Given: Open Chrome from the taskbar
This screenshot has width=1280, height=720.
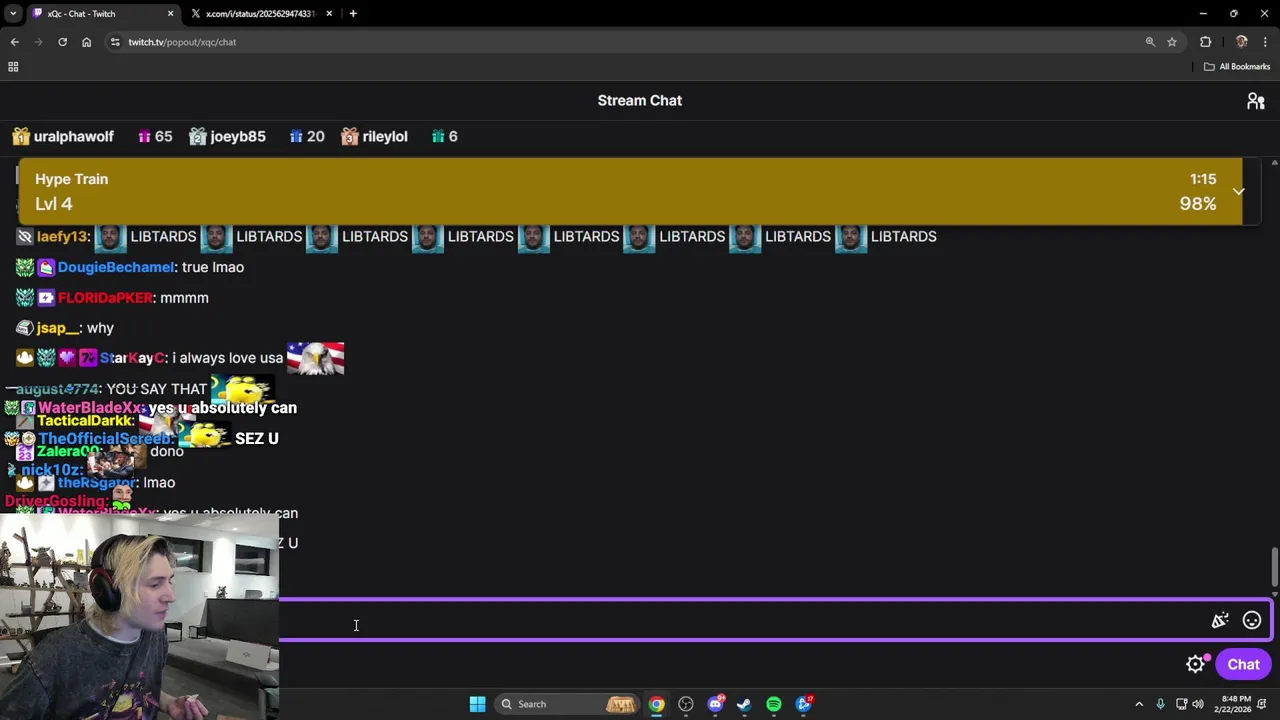Looking at the screenshot, I should (656, 704).
